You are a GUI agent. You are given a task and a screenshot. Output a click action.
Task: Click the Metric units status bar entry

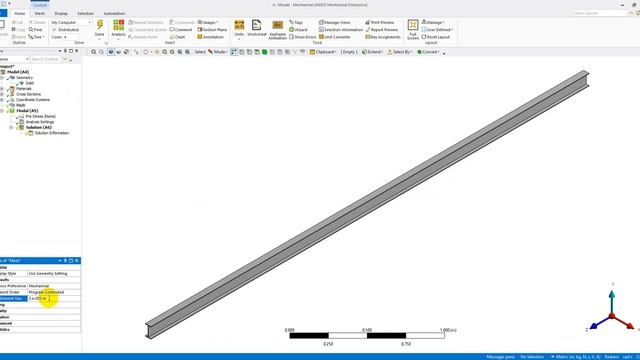[x=576, y=357]
